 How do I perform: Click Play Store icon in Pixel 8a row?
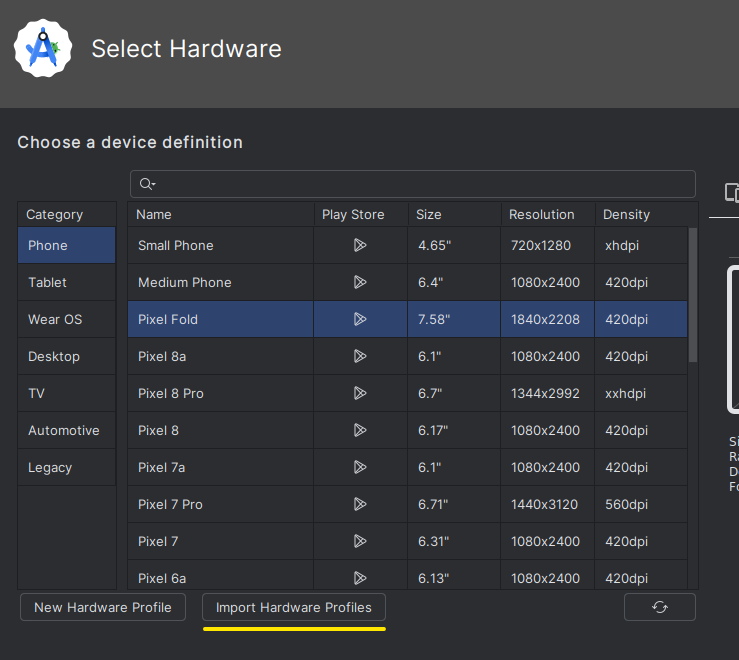[x=360, y=356]
